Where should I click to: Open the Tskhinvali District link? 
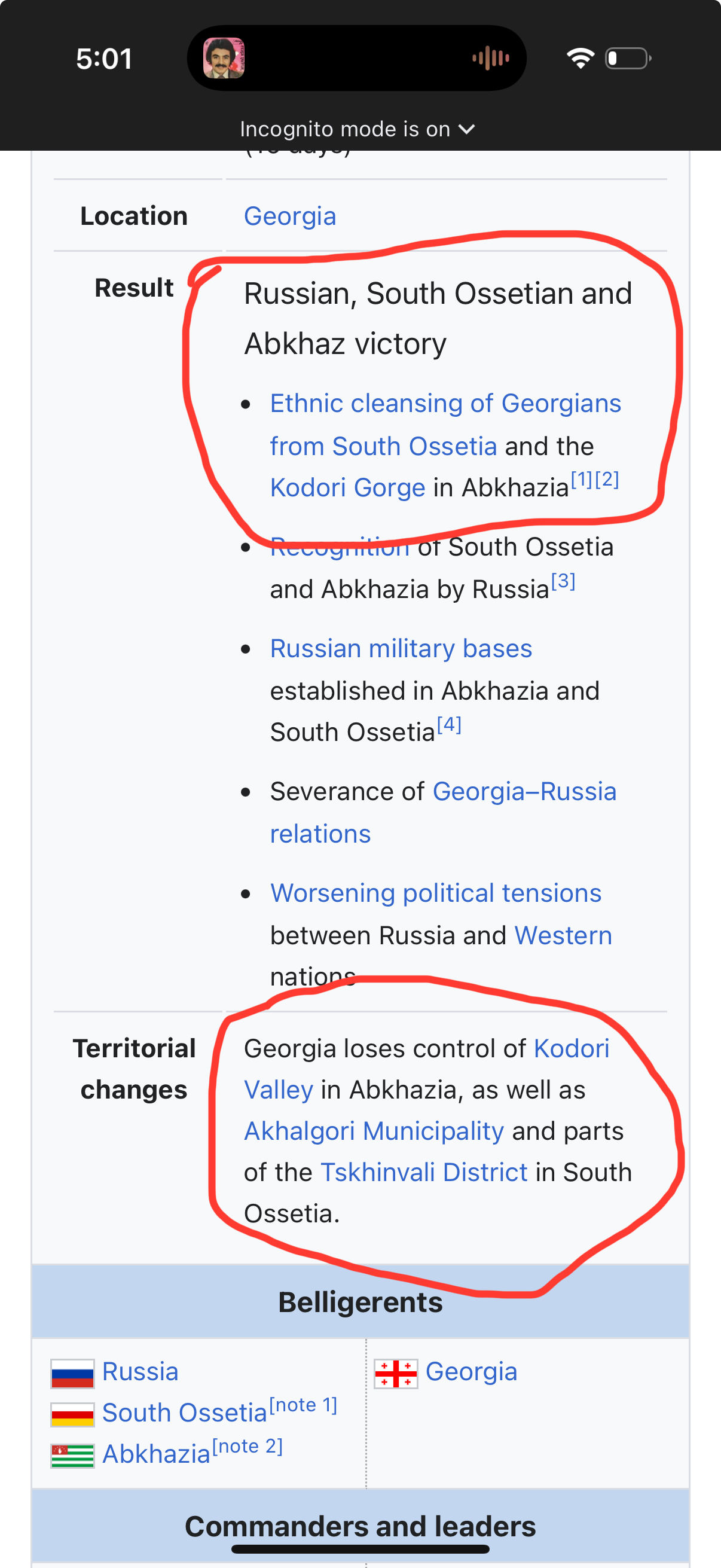(424, 1172)
